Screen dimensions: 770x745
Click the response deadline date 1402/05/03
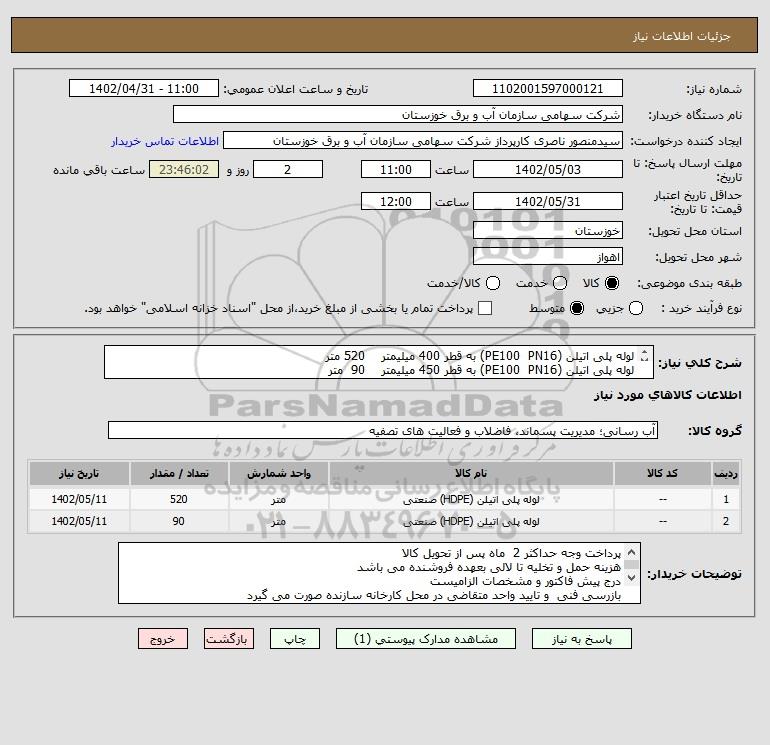548,170
